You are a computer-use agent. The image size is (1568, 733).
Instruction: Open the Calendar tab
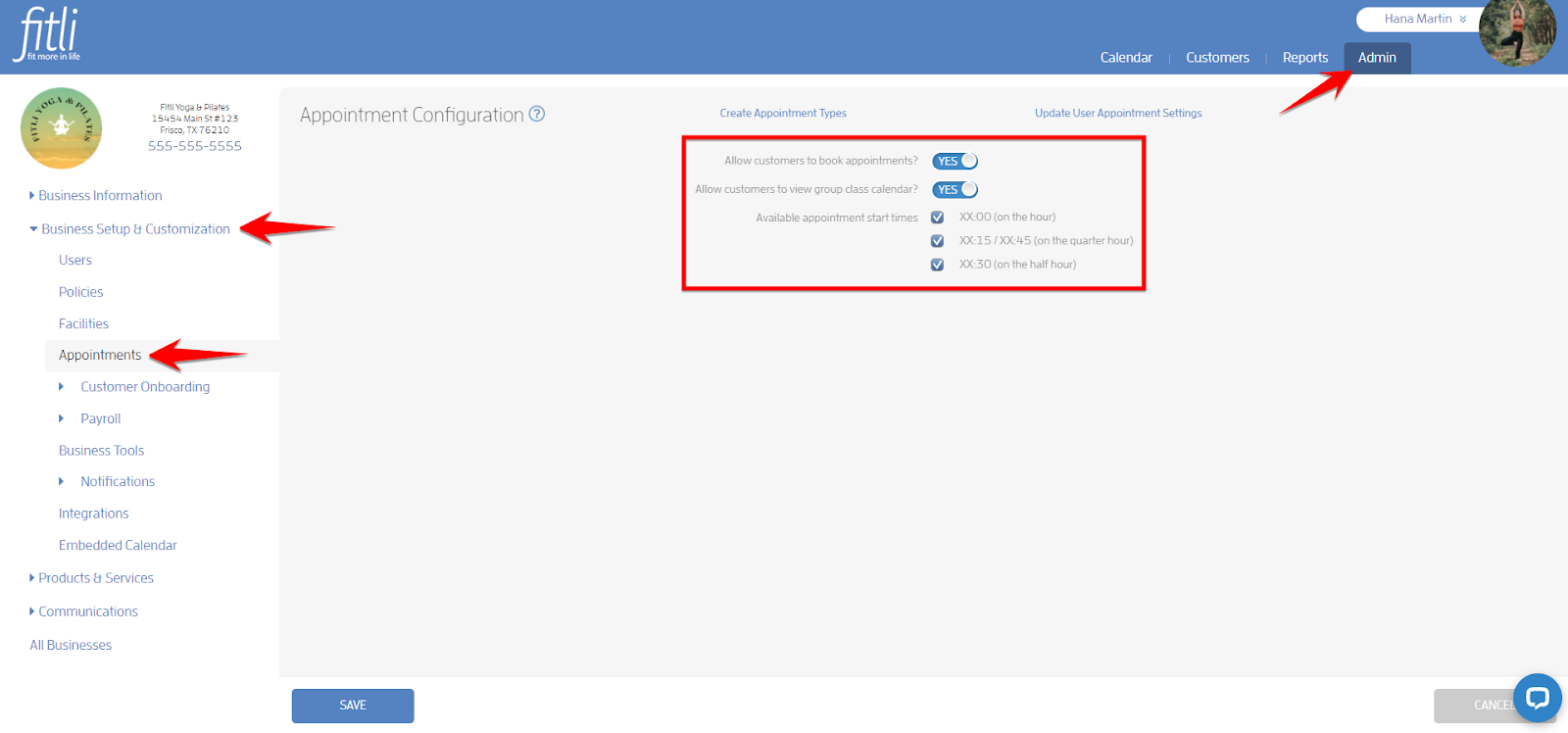pos(1126,58)
